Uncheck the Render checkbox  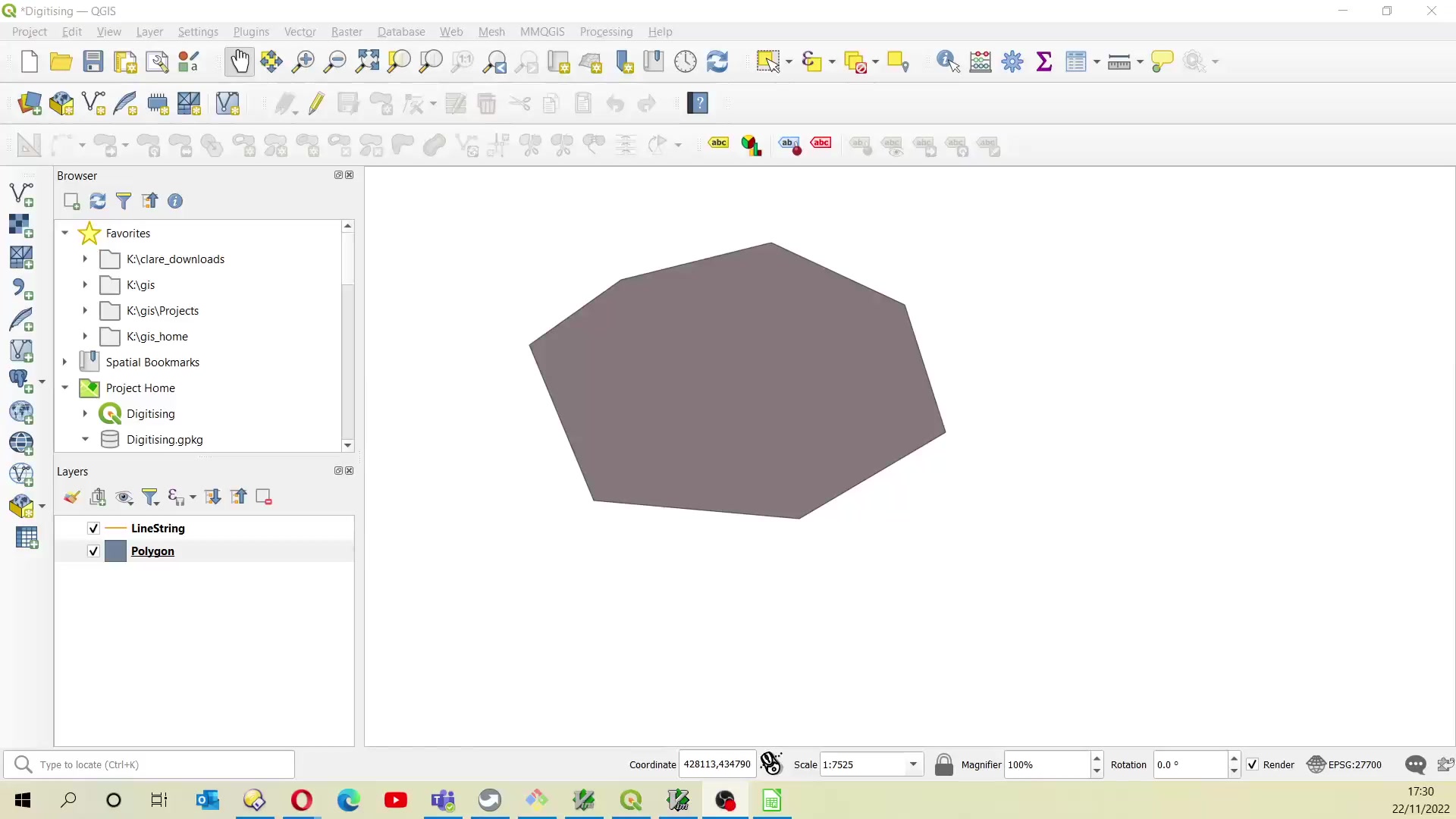(x=1253, y=764)
